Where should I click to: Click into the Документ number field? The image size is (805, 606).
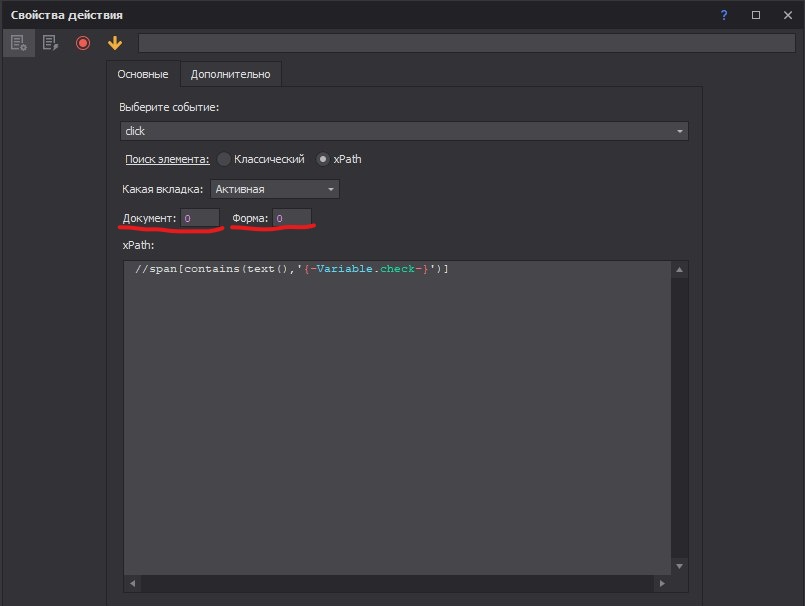(x=200, y=218)
